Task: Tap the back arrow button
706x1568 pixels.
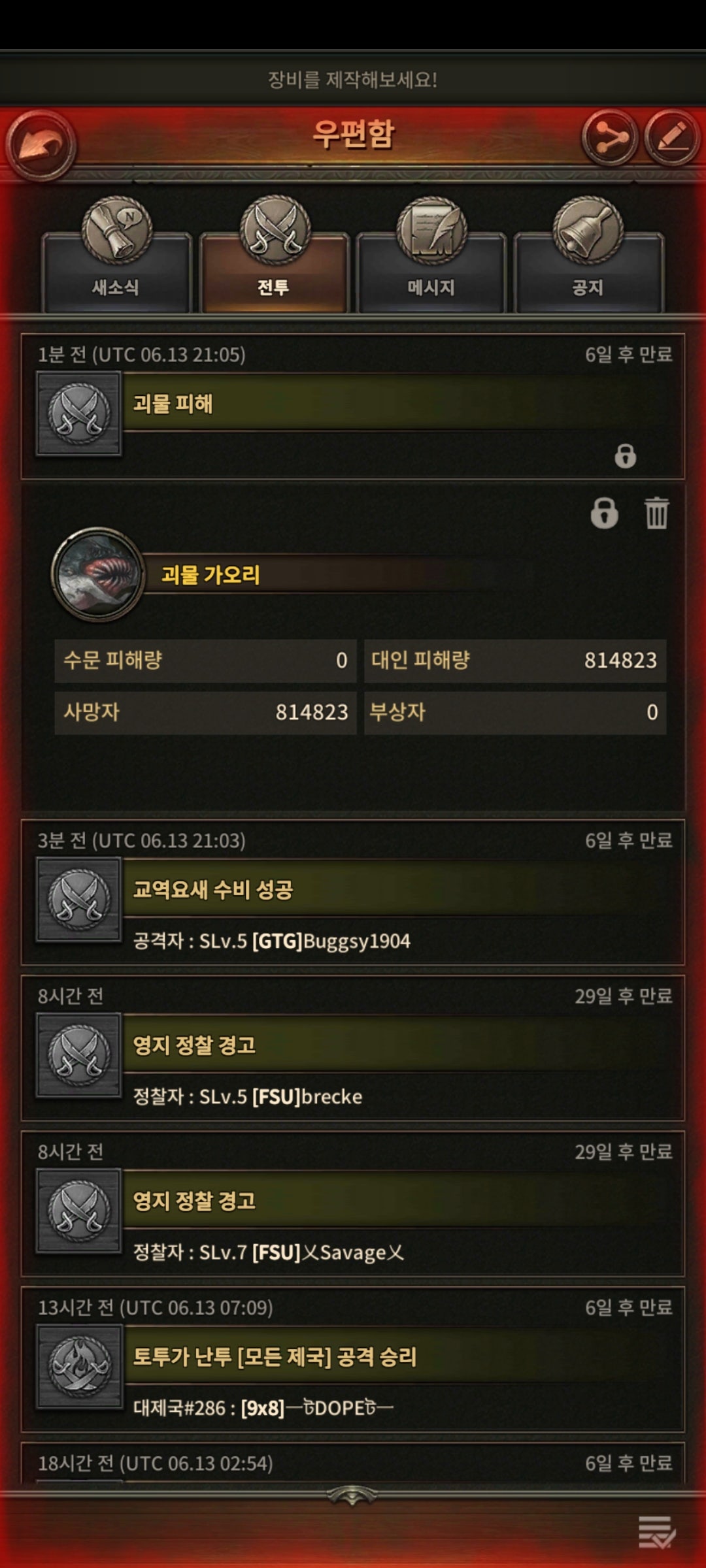Action: 41,146
